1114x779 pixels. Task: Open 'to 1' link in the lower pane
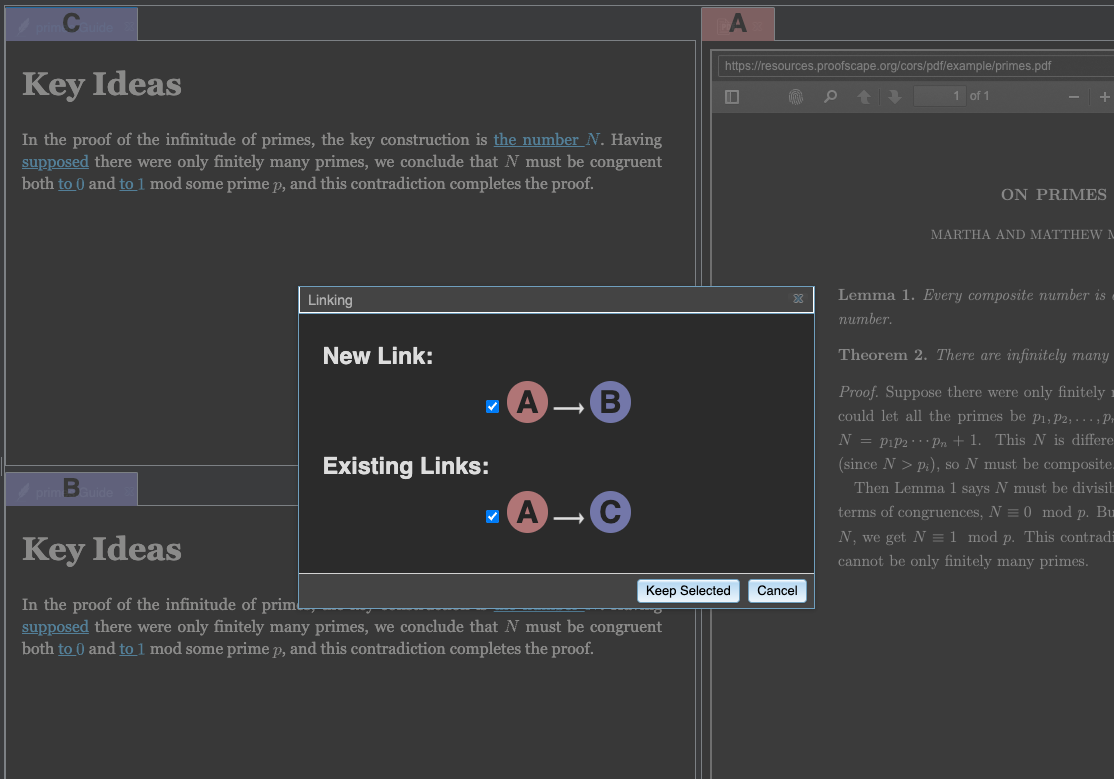132,649
